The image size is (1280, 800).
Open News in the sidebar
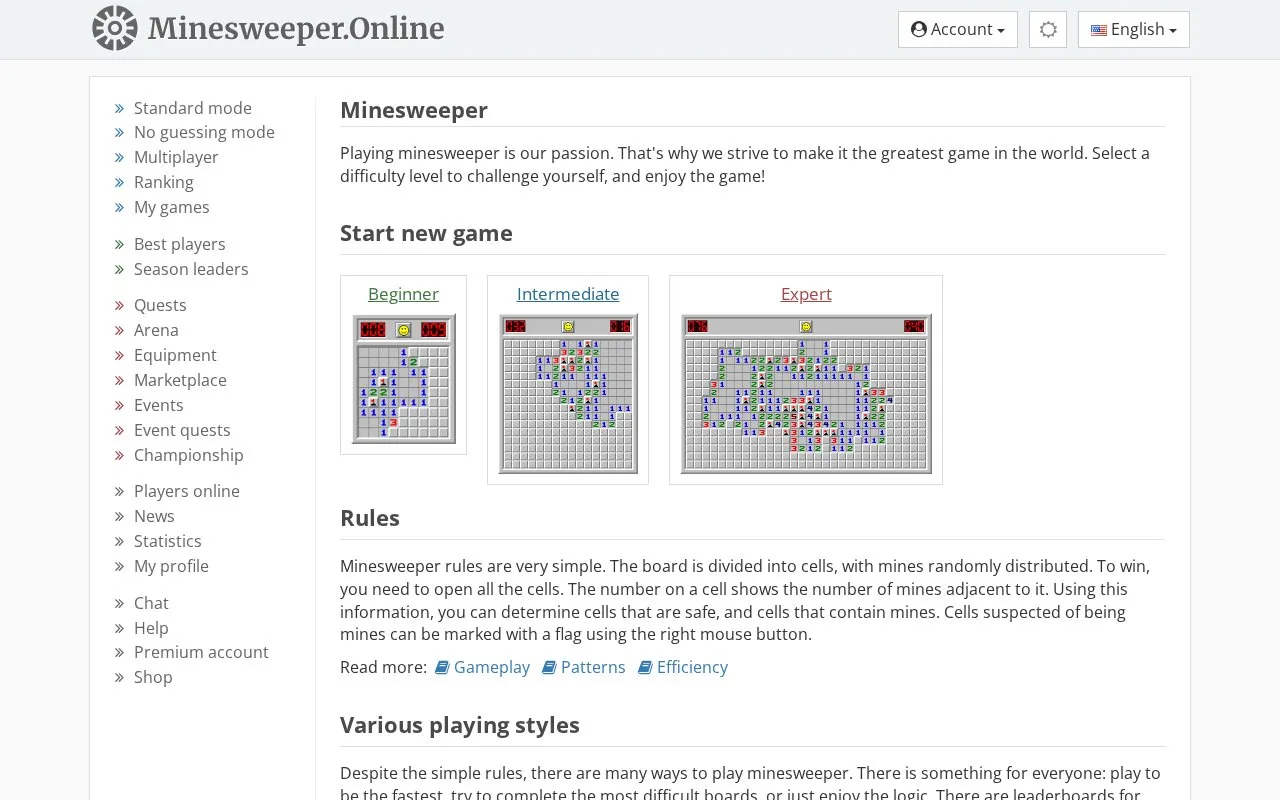tap(154, 516)
